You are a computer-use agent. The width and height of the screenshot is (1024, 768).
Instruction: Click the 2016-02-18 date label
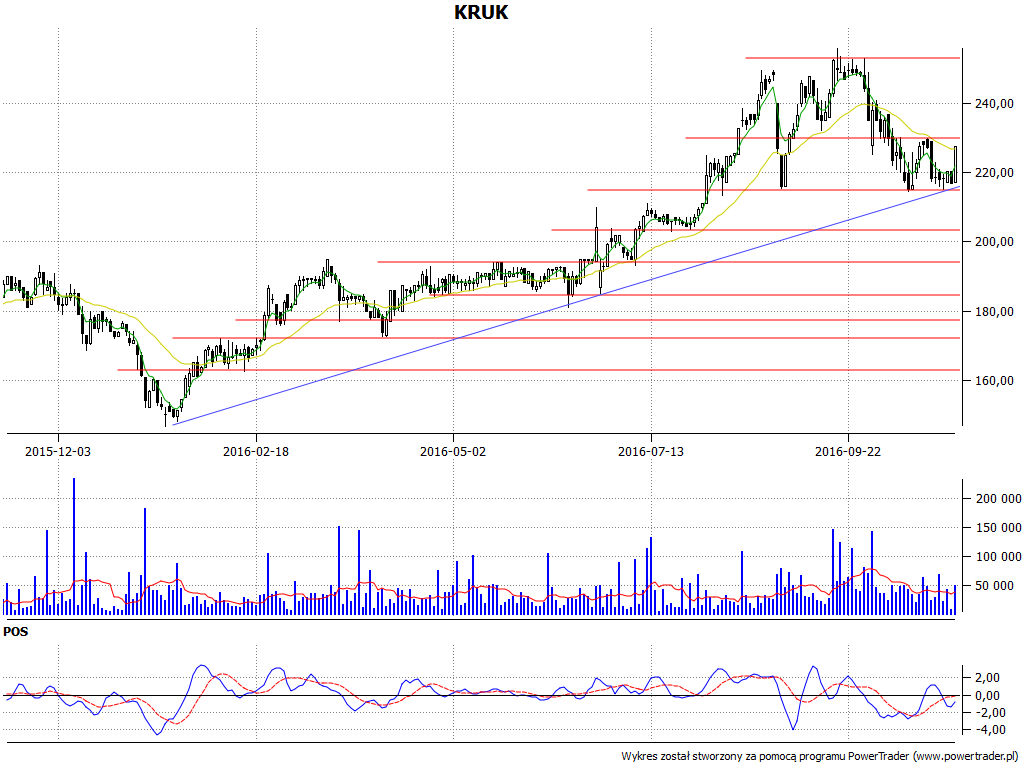point(256,451)
